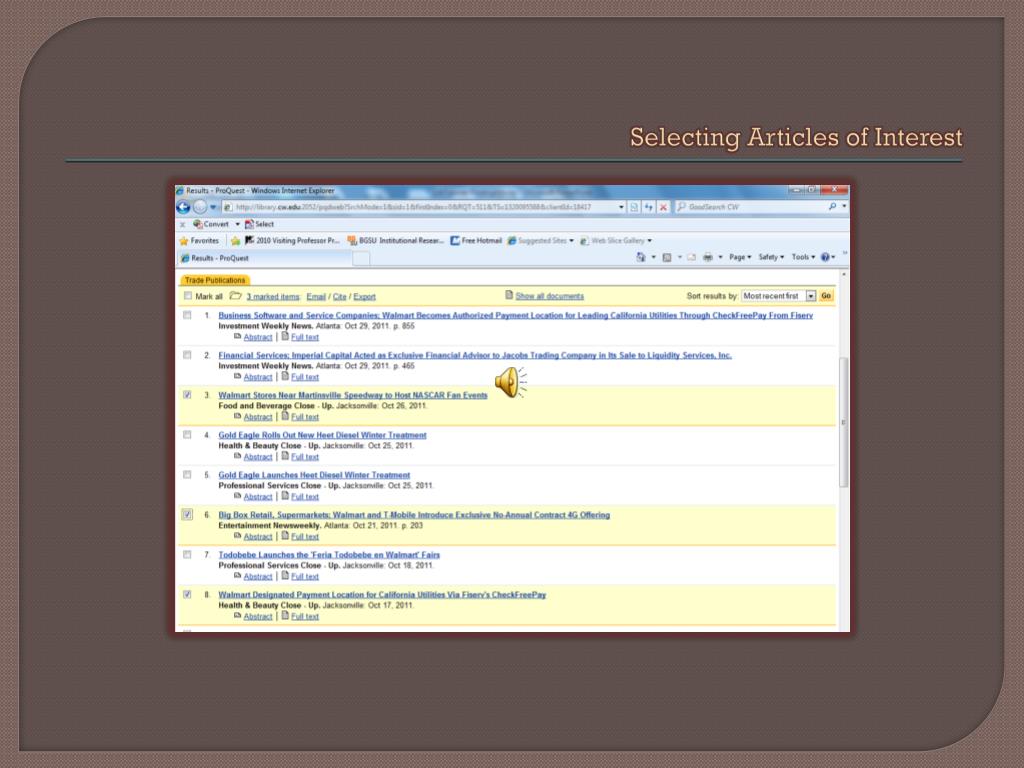This screenshot has height=768, width=1024.
Task: Open the recent pages dropdown next to forward button
Action: 213,208
